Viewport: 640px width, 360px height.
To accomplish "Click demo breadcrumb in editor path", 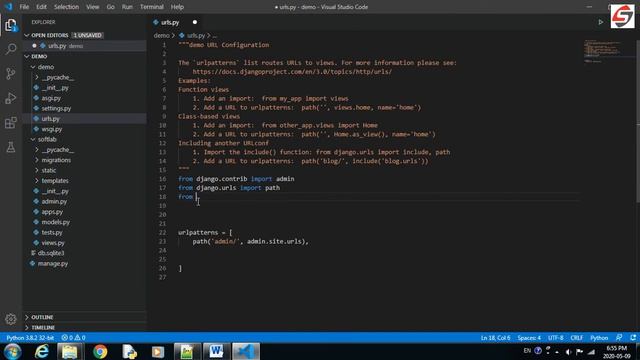I will pyautogui.click(x=161, y=36).
